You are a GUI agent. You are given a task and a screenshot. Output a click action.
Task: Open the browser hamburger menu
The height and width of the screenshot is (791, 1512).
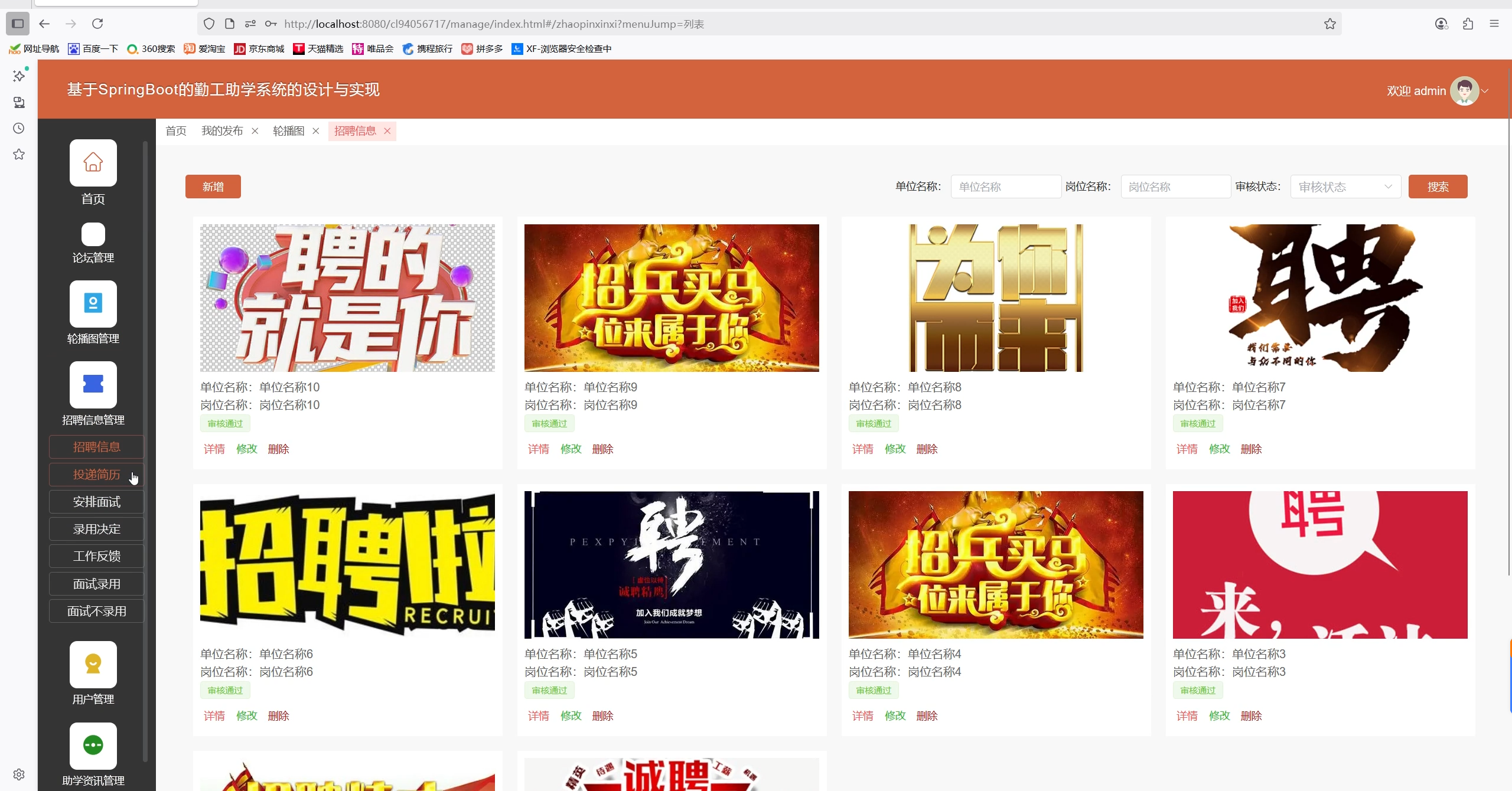click(x=1494, y=24)
